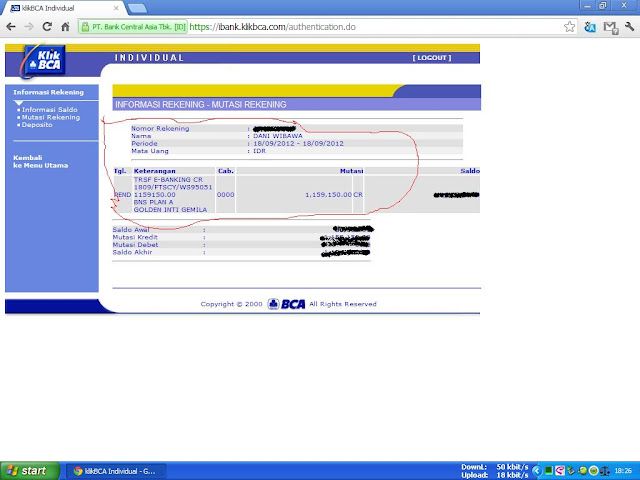640x480 pixels.
Task: Click the TRSF E-BANKING CR description
Action: [168, 180]
